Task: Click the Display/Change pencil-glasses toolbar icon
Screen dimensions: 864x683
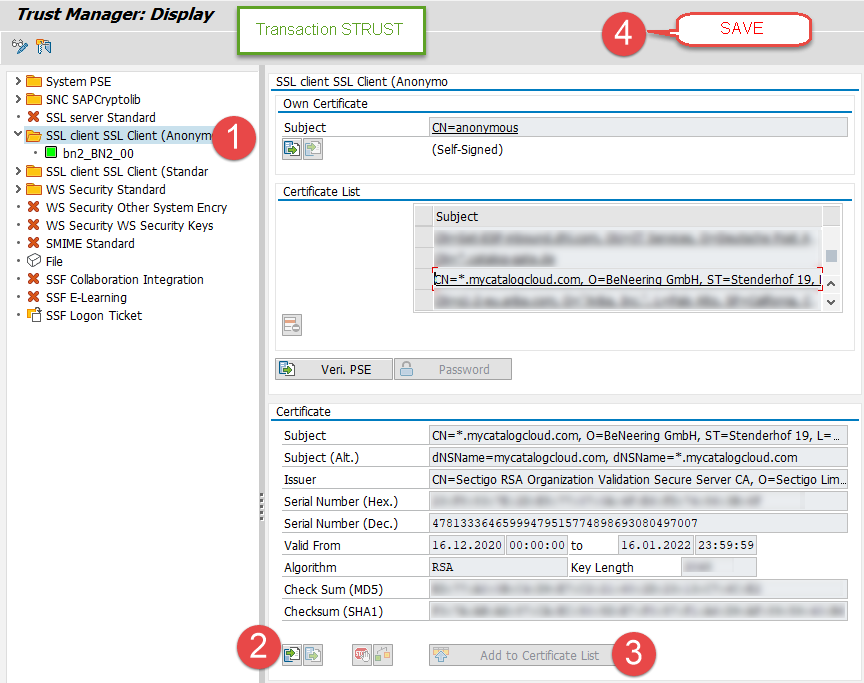Action: (19, 46)
